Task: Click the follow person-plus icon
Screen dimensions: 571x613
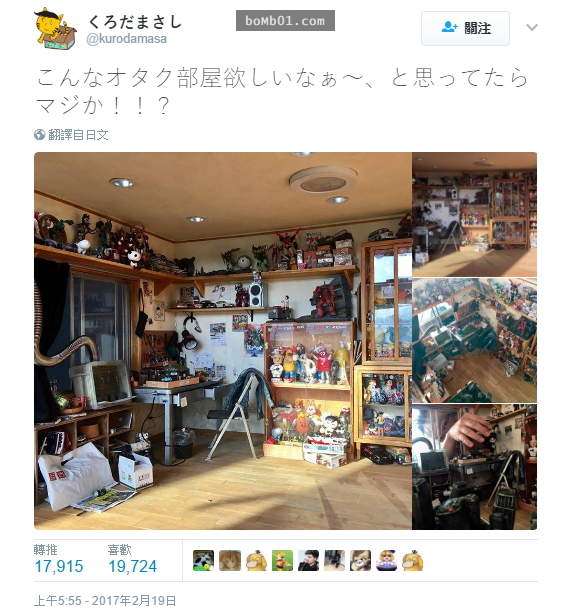Action: coord(449,27)
